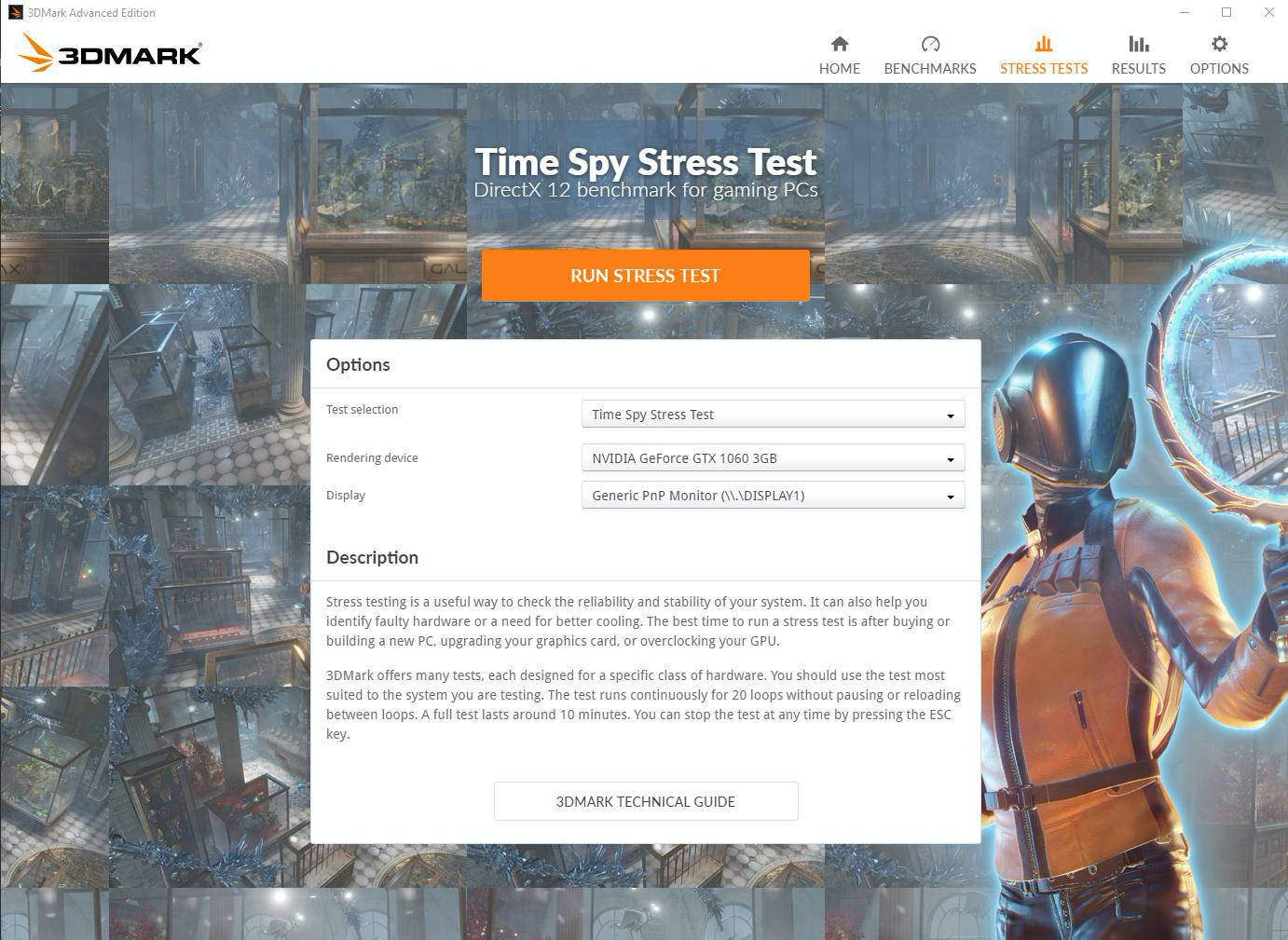This screenshot has height=940, width=1288.
Task: Minimize the 3DMark window
Action: (x=1185, y=12)
